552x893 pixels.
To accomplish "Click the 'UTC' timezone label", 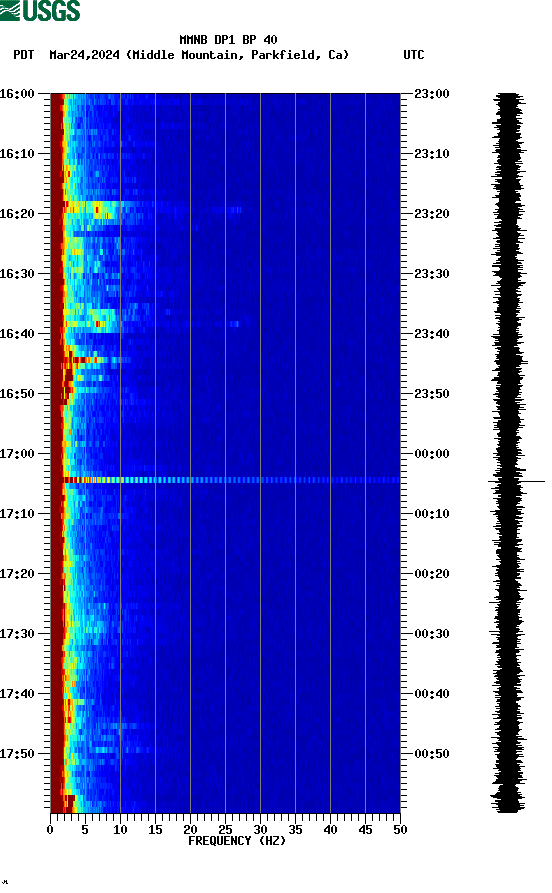I will click(414, 55).
